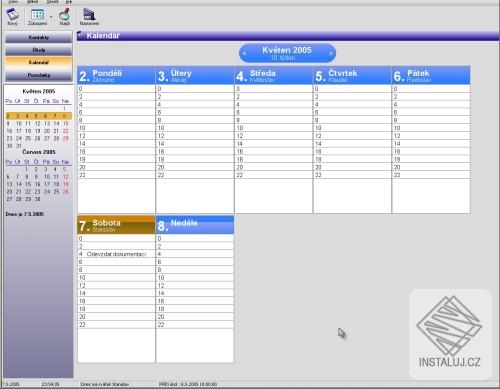The width and height of the screenshot is (500, 389).
Task: Select the 4. Středa day header
Action: click(x=274, y=75)
